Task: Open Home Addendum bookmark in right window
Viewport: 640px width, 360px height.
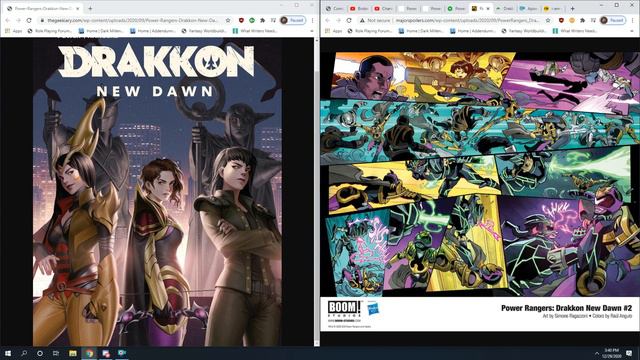Action: 473,31
